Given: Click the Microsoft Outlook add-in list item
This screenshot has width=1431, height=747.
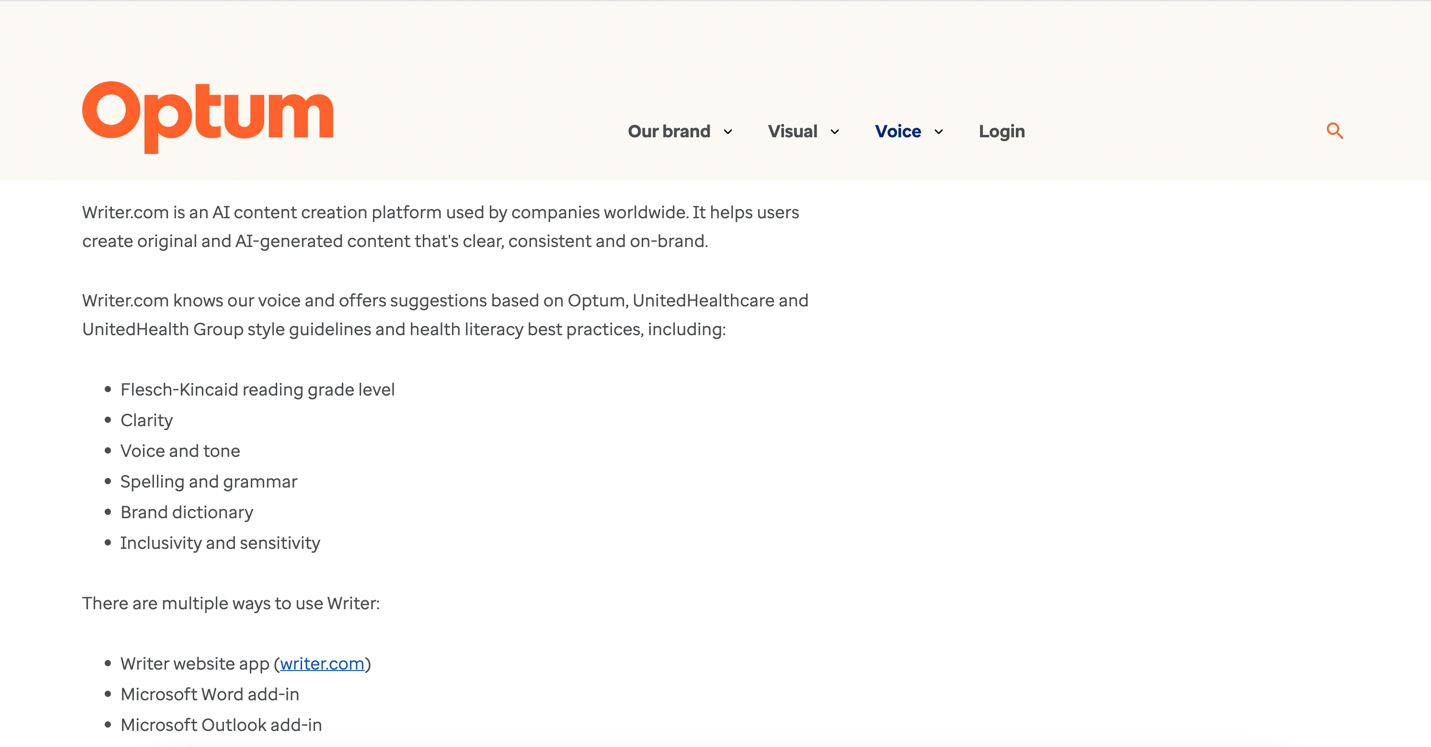Looking at the screenshot, I should (221, 725).
